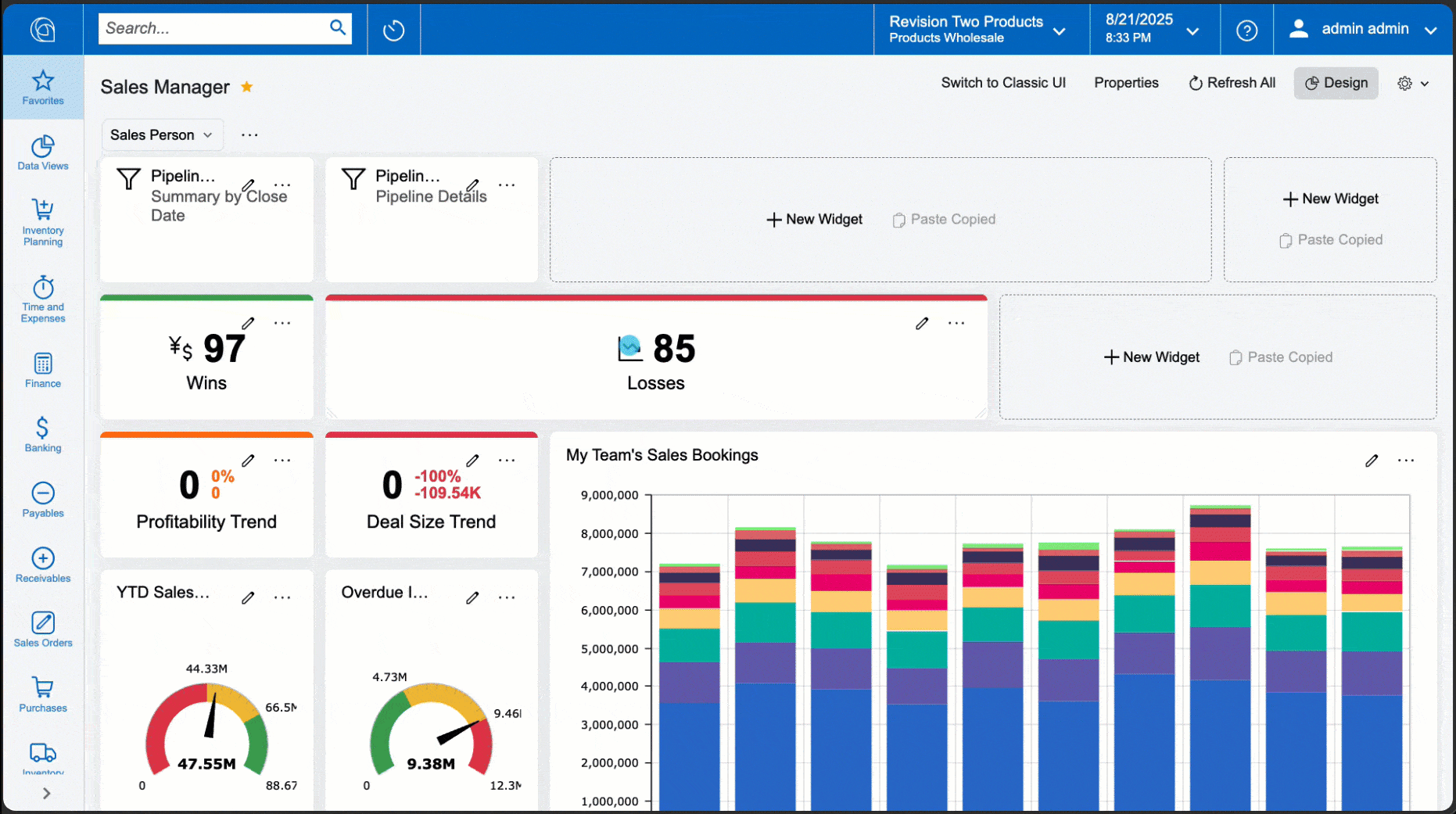Open the Sales Orders module
This screenshot has height=814, width=1456.
pos(42,629)
